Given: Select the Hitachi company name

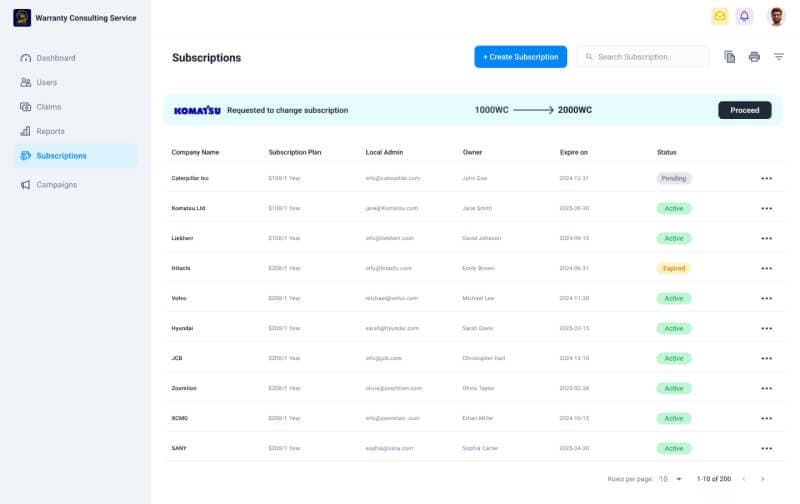Looking at the screenshot, I should coord(181,268).
